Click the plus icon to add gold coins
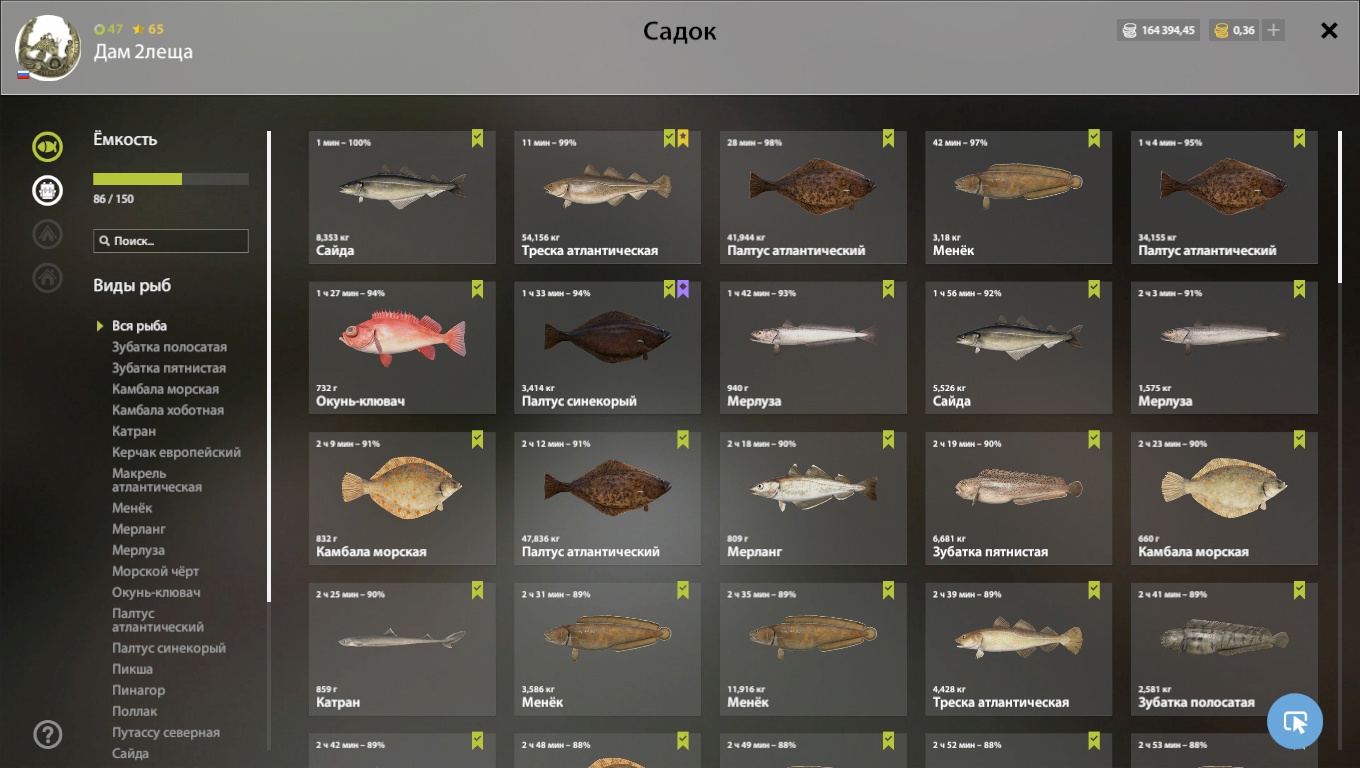Screen dimensions: 1360x768 [x=1273, y=30]
